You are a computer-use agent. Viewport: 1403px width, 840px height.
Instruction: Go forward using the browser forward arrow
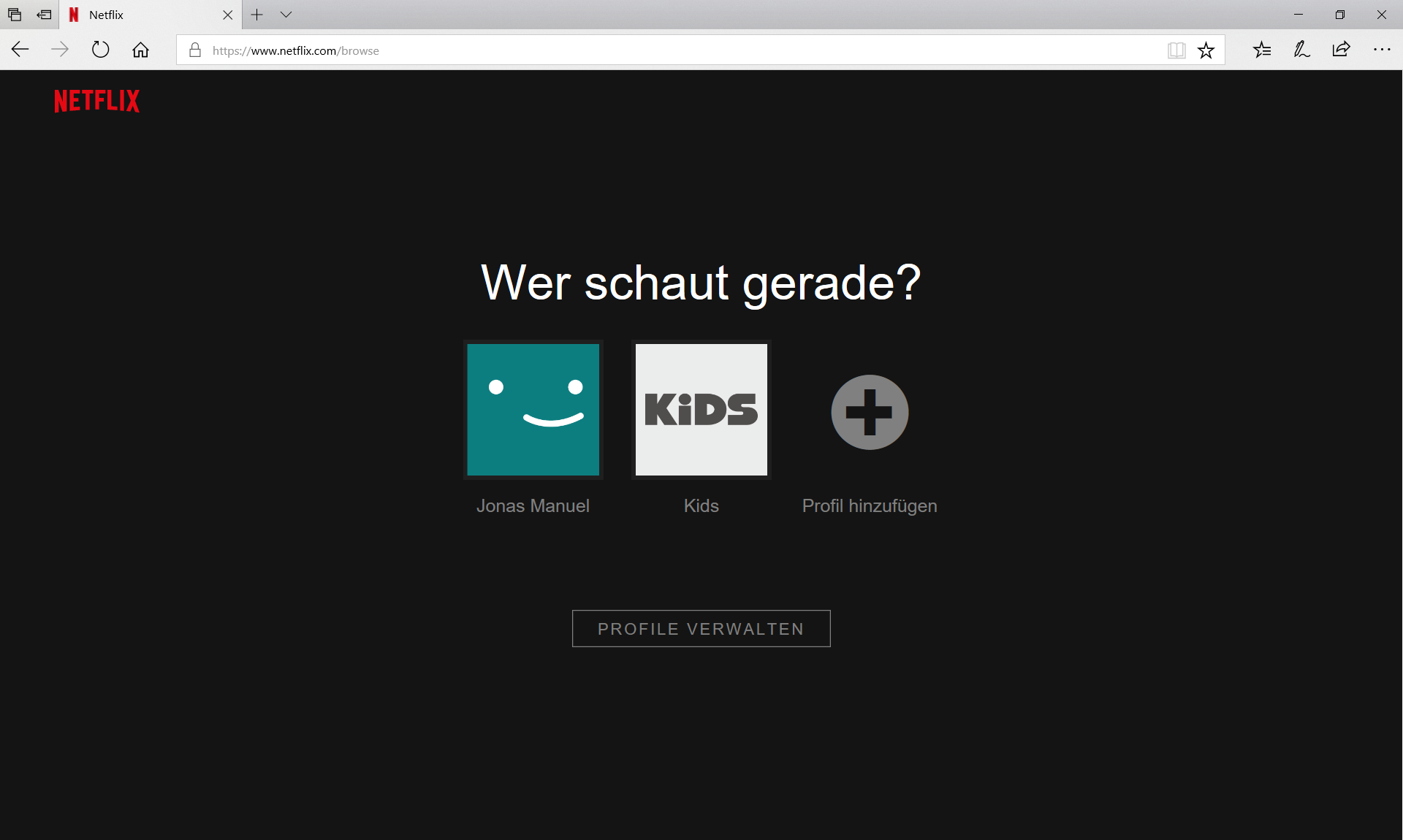[x=60, y=50]
